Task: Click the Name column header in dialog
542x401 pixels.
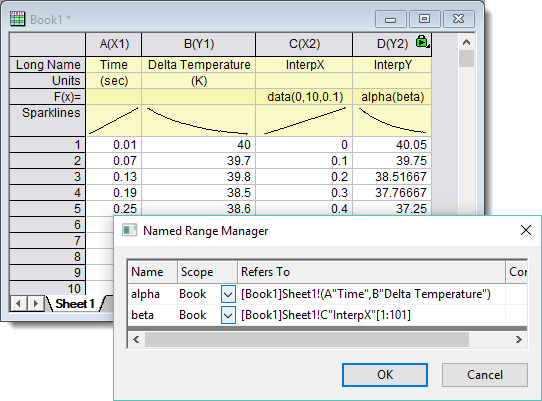Action: click(152, 272)
